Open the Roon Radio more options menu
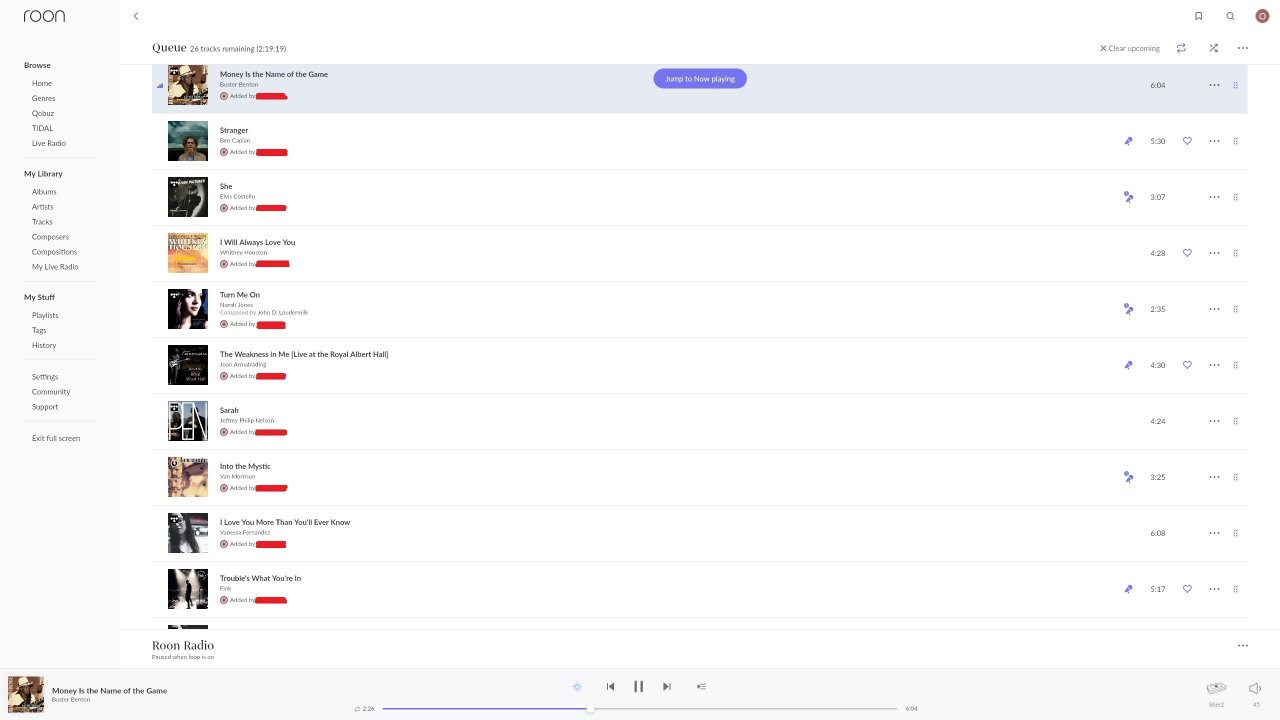 (x=1243, y=645)
